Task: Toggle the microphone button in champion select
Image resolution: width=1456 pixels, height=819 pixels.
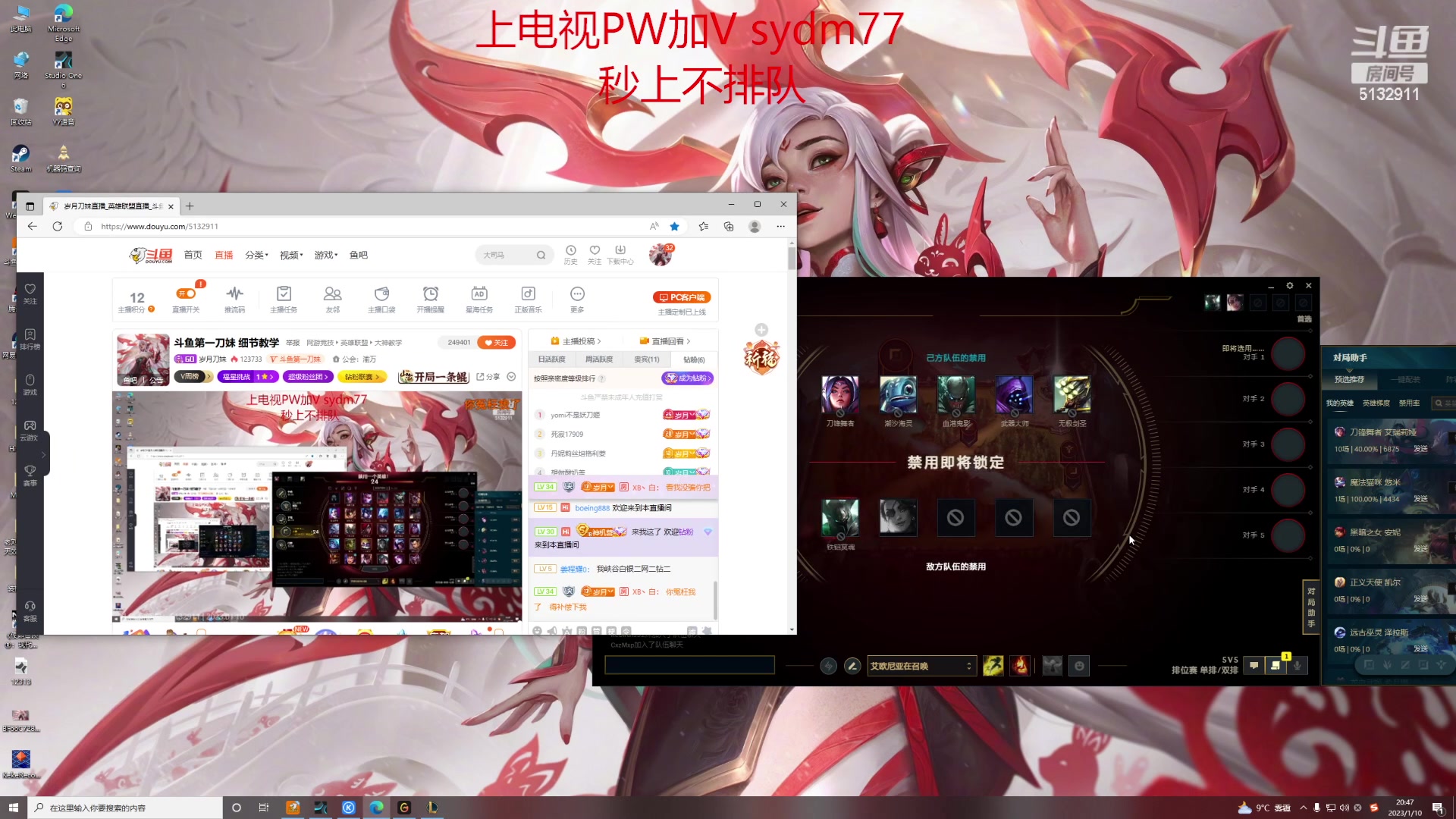Action: tap(1298, 666)
